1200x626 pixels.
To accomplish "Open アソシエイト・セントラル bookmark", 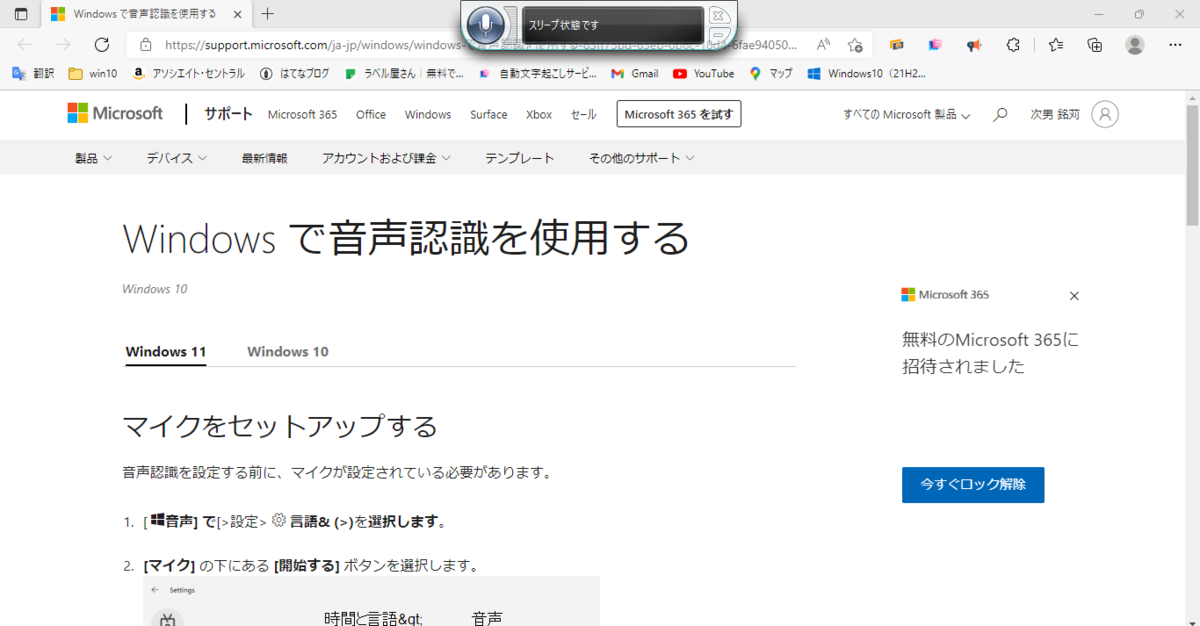I will (x=189, y=73).
